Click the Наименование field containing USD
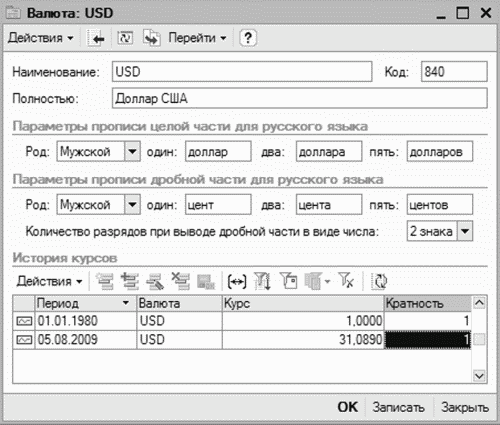Screen dimensions: 500x425 coord(242,71)
